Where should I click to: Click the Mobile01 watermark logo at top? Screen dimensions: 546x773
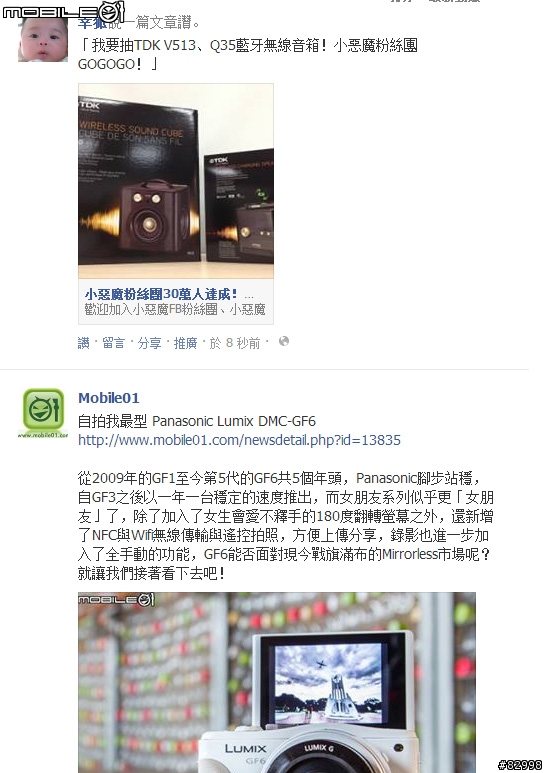[64, 12]
